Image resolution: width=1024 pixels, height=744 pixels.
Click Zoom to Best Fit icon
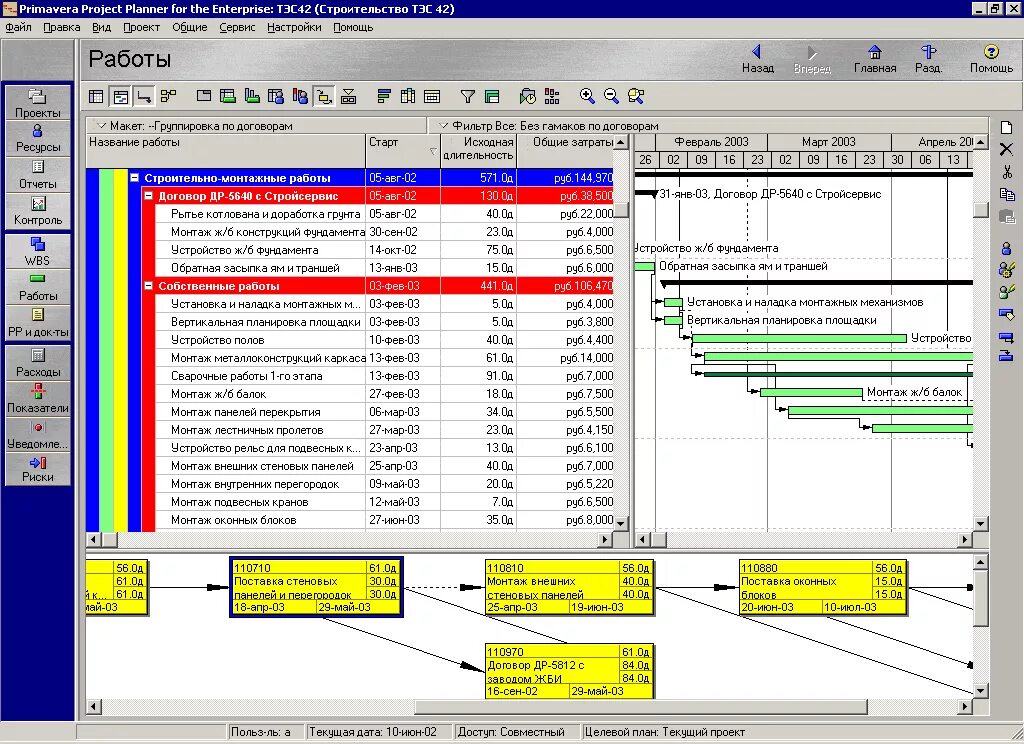pos(635,97)
